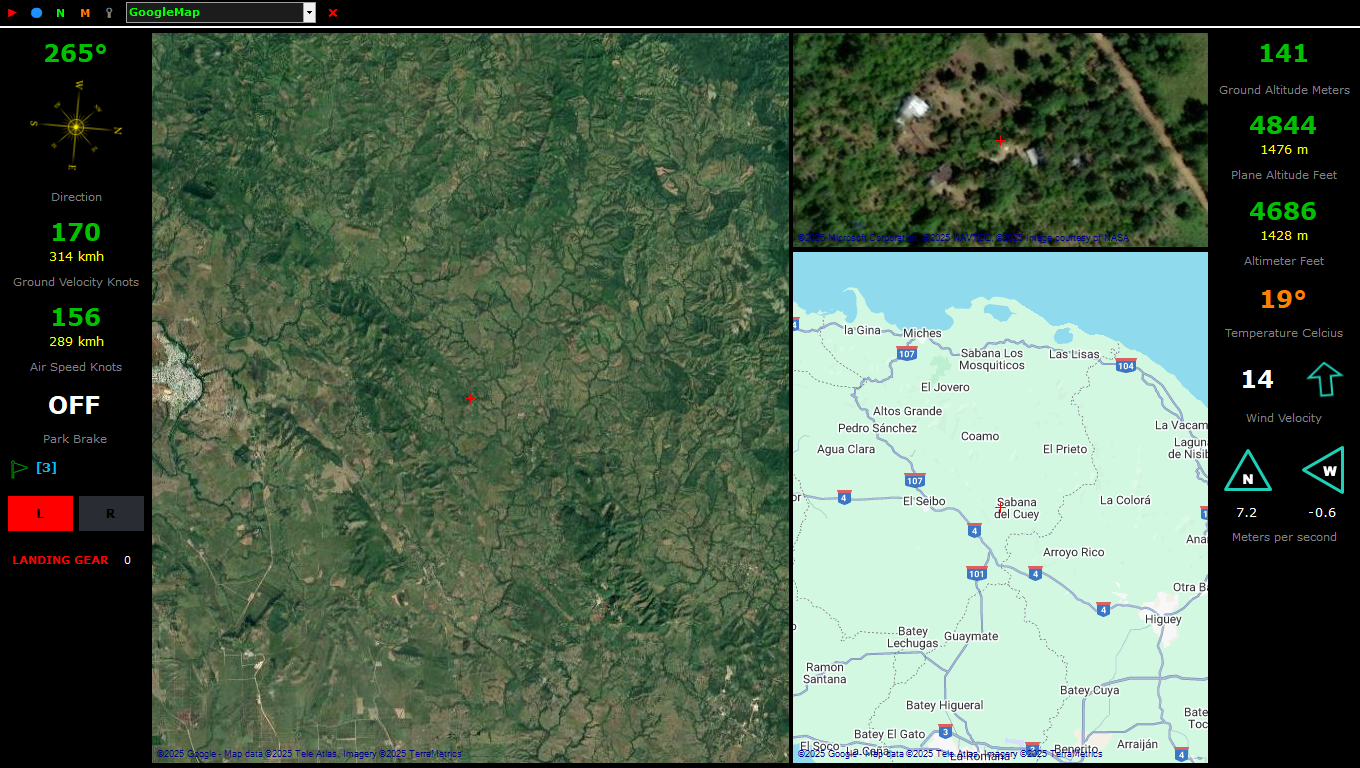Click the wind direction up-arrow icon
1360x768 pixels.
tap(1324, 380)
